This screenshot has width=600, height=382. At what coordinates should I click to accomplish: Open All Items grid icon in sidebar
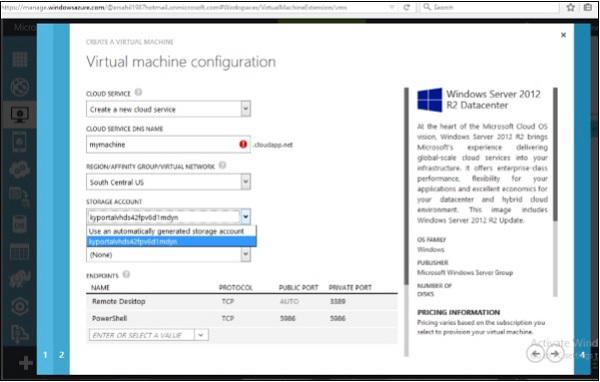tap(20, 59)
